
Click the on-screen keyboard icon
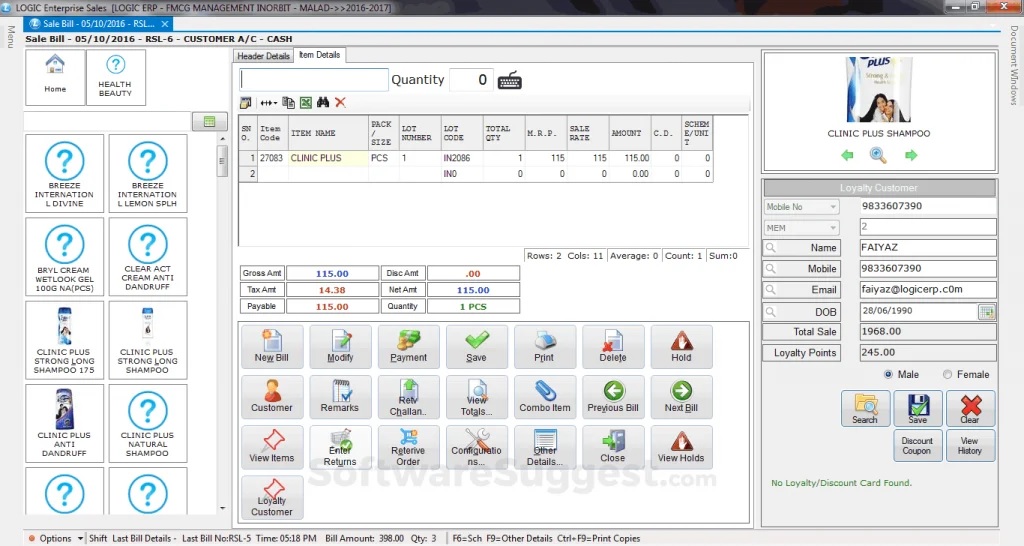[x=509, y=81]
